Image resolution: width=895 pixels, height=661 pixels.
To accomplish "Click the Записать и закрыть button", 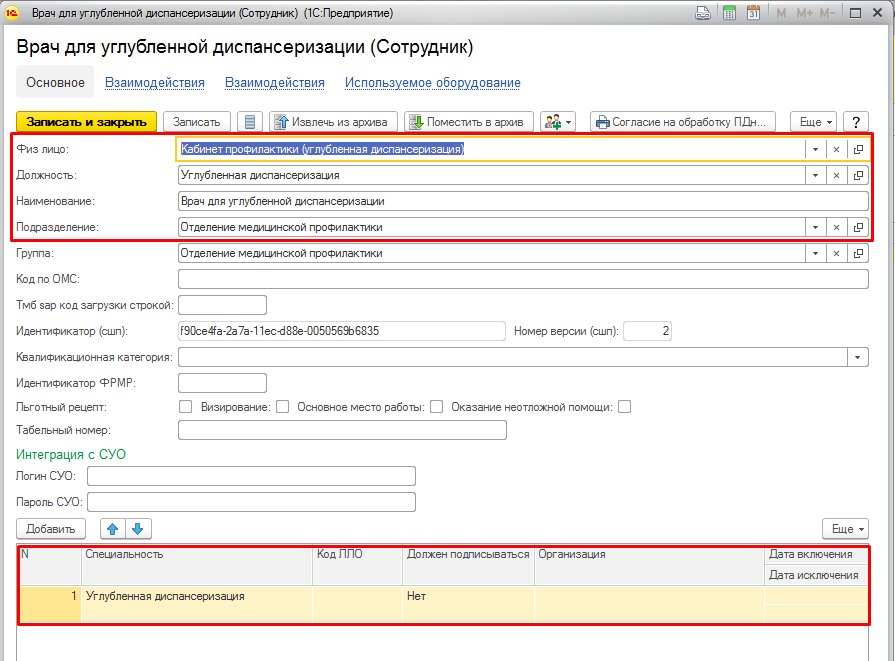I will [x=86, y=122].
